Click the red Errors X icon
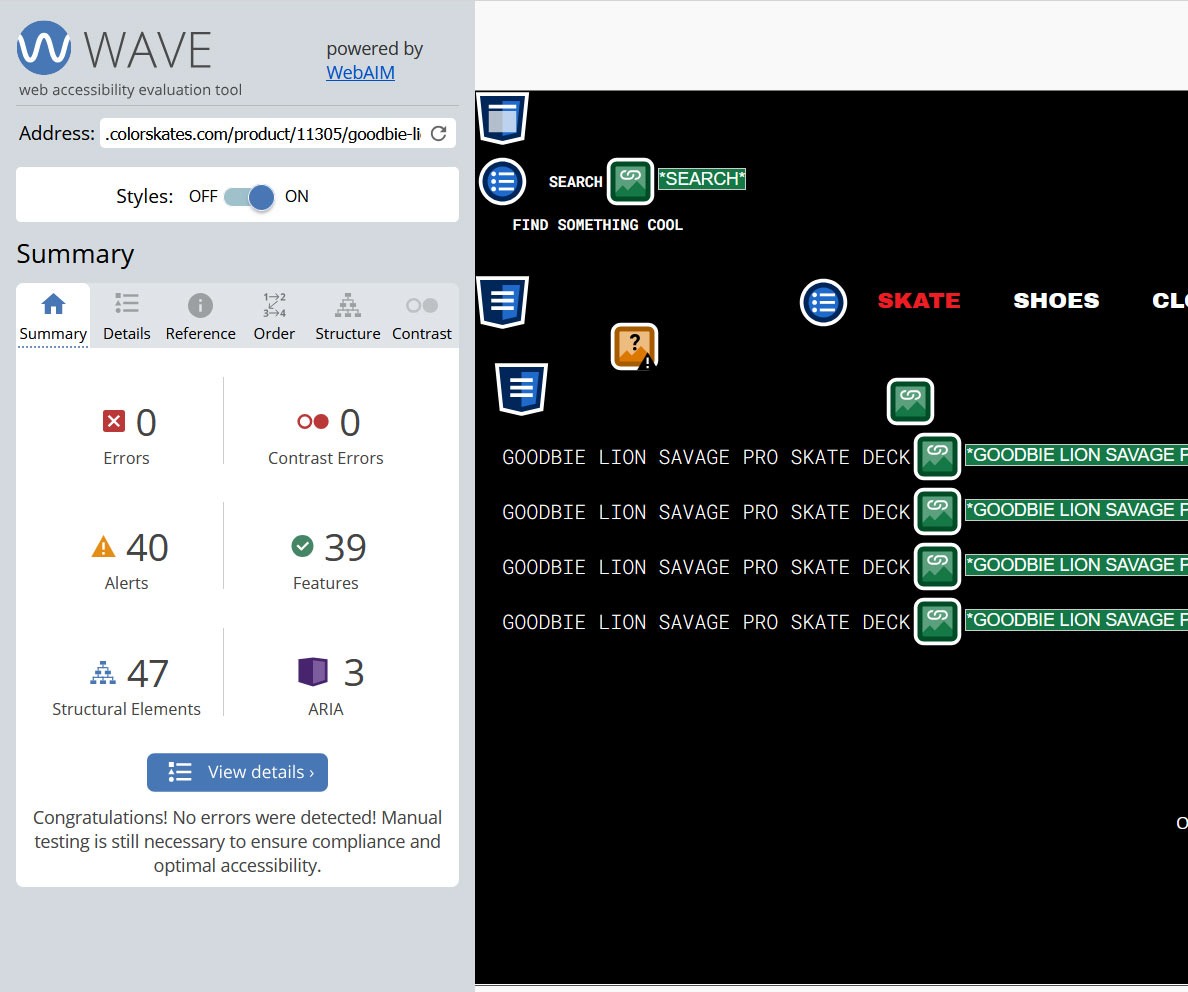The width and height of the screenshot is (1188, 992). 114,422
